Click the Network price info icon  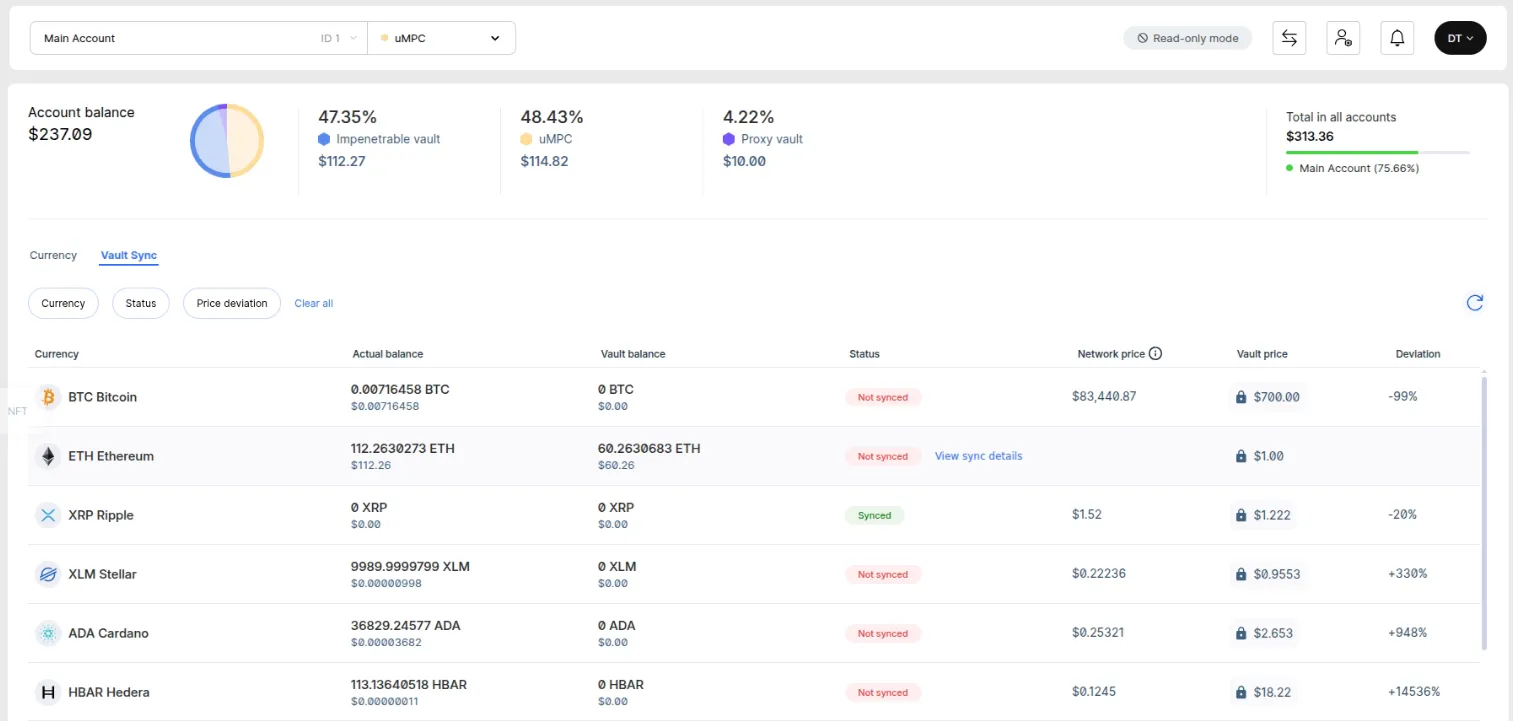pos(1155,354)
